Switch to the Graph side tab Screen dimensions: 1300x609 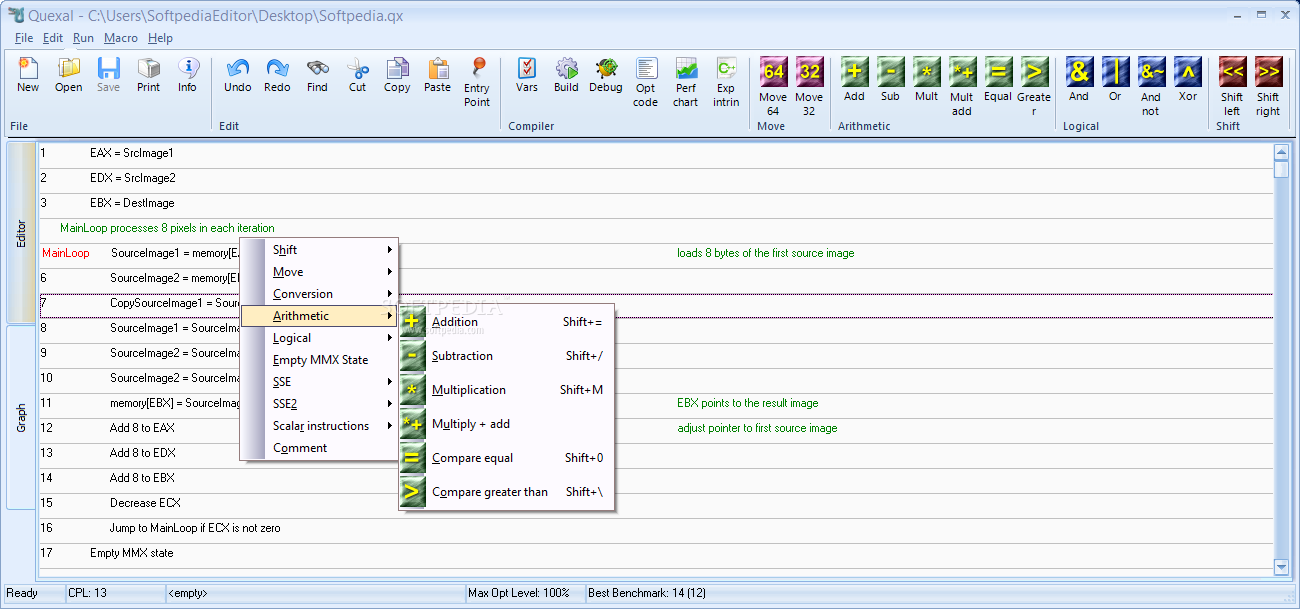click(x=21, y=417)
